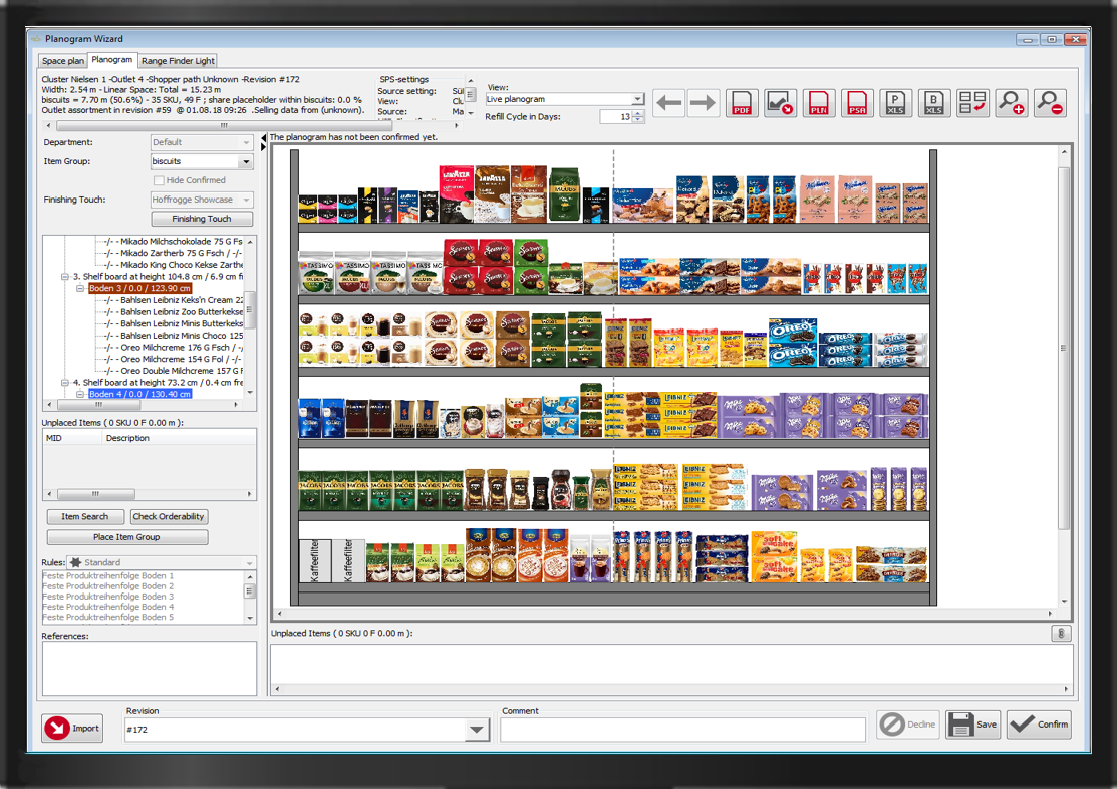Image resolution: width=1117 pixels, height=789 pixels.
Task: Select rule Feste Produktreihenfolge Boden 3
Action: tap(108, 597)
